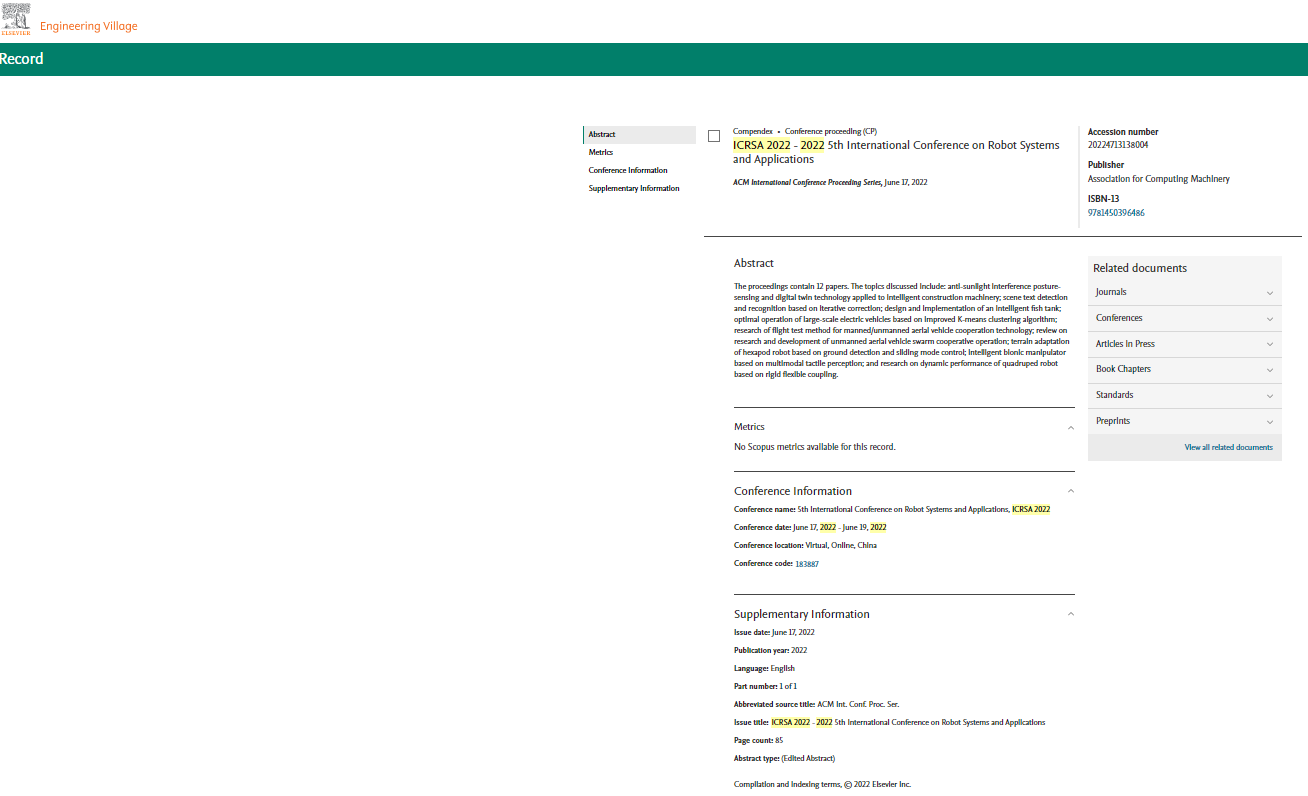Image resolution: width=1308 pixels, height=796 pixels.
Task: Click the Page count 85 entry
Action: 759,740
